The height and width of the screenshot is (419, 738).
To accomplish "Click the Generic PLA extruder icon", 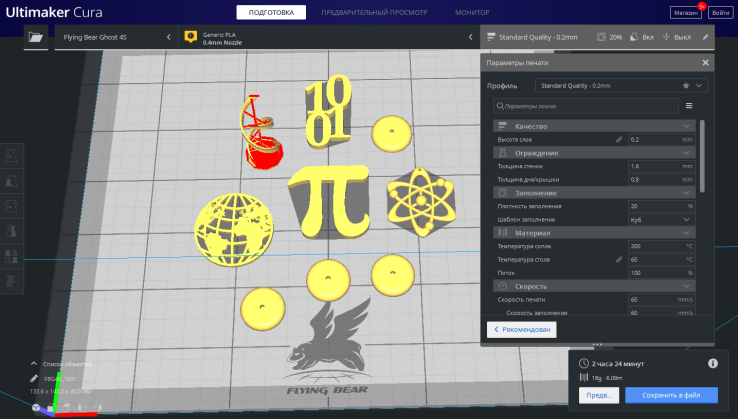I will coord(191,37).
